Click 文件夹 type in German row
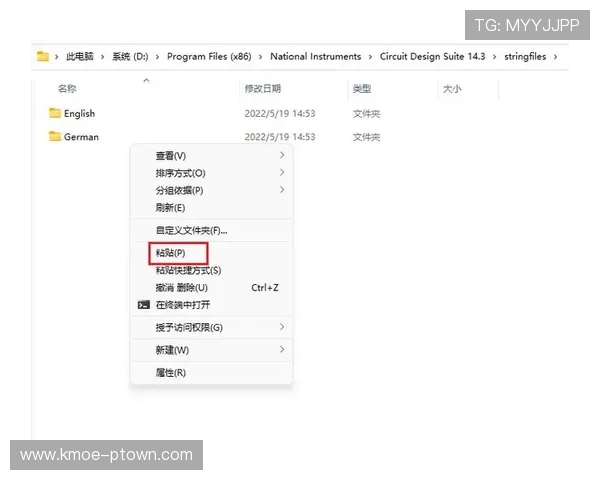The image size is (600, 480). coord(366,137)
